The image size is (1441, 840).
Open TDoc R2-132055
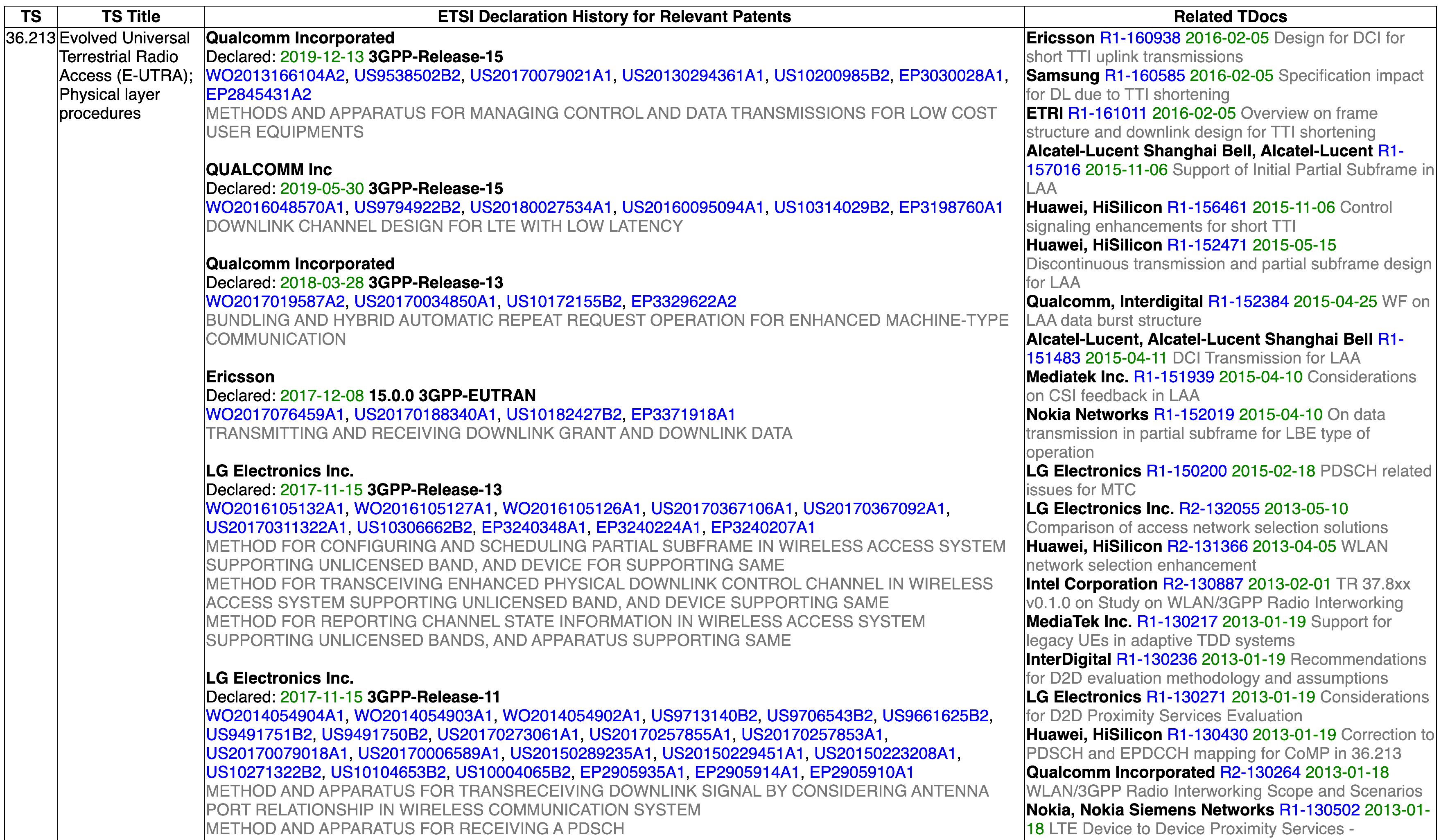(1219, 508)
